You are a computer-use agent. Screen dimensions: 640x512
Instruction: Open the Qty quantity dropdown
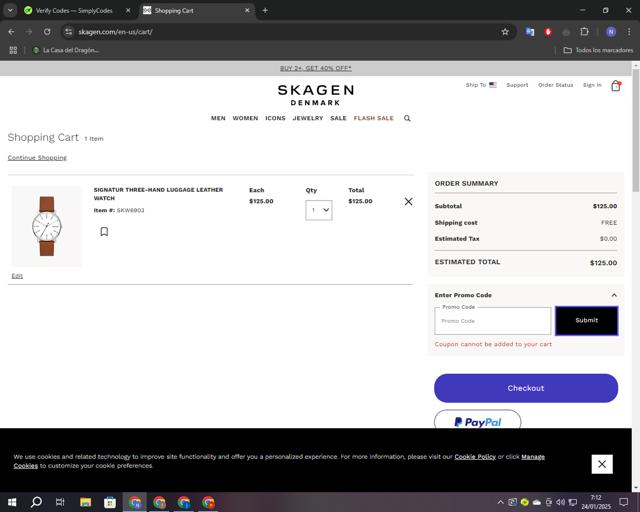click(x=319, y=210)
